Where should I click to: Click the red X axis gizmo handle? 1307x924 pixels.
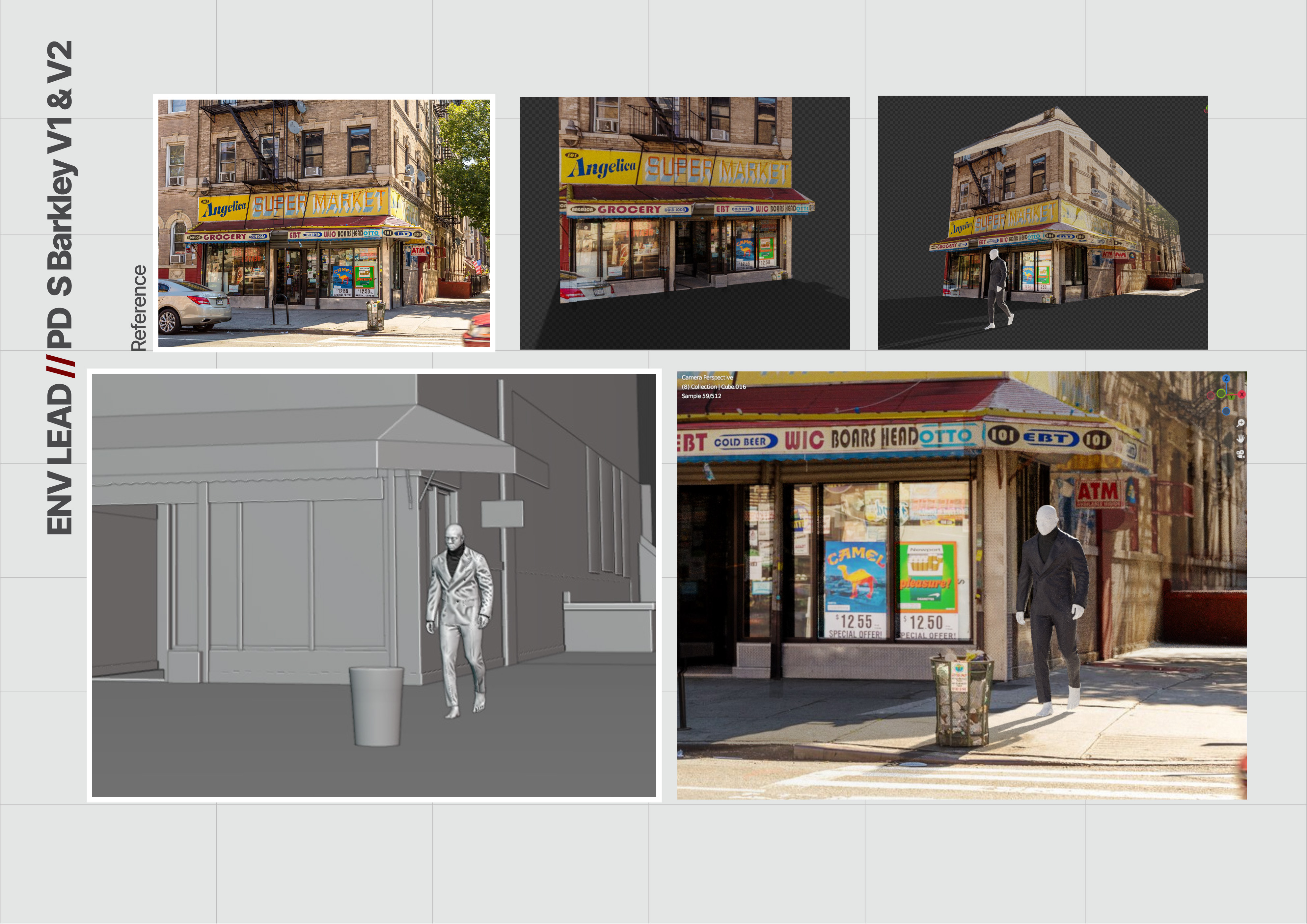click(1241, 394)
